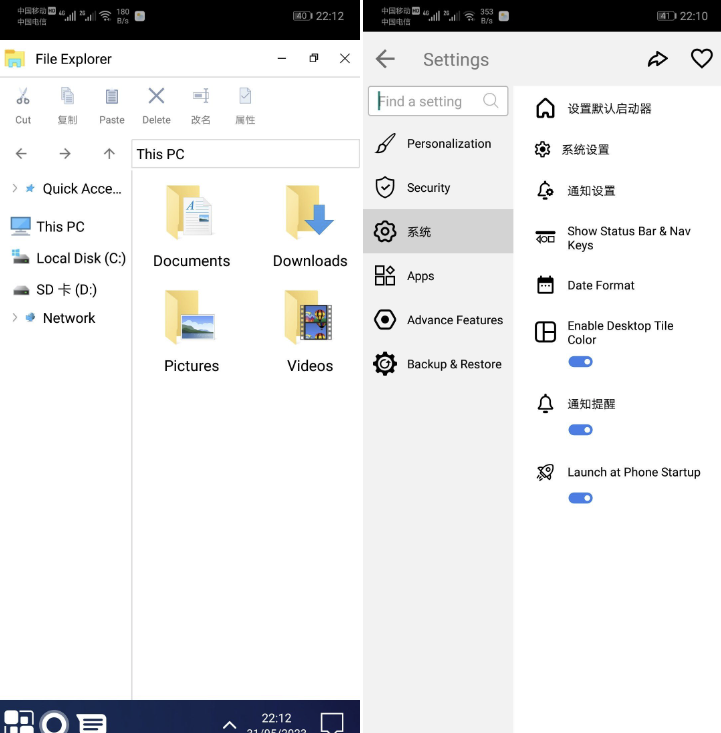Expand the Network tree node
721x733 pixels.
15,318
